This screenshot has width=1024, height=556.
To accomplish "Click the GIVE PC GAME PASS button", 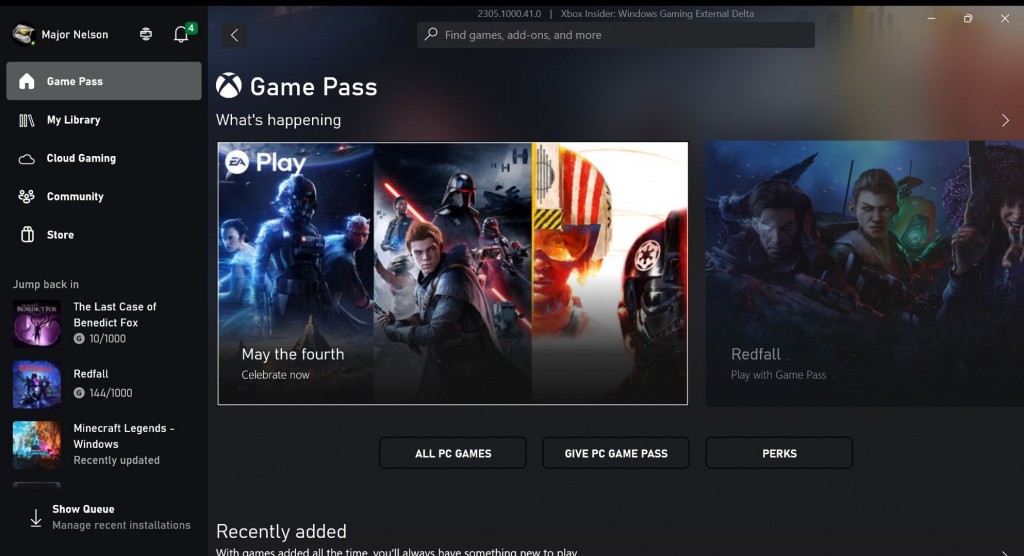I will (616, 453).
